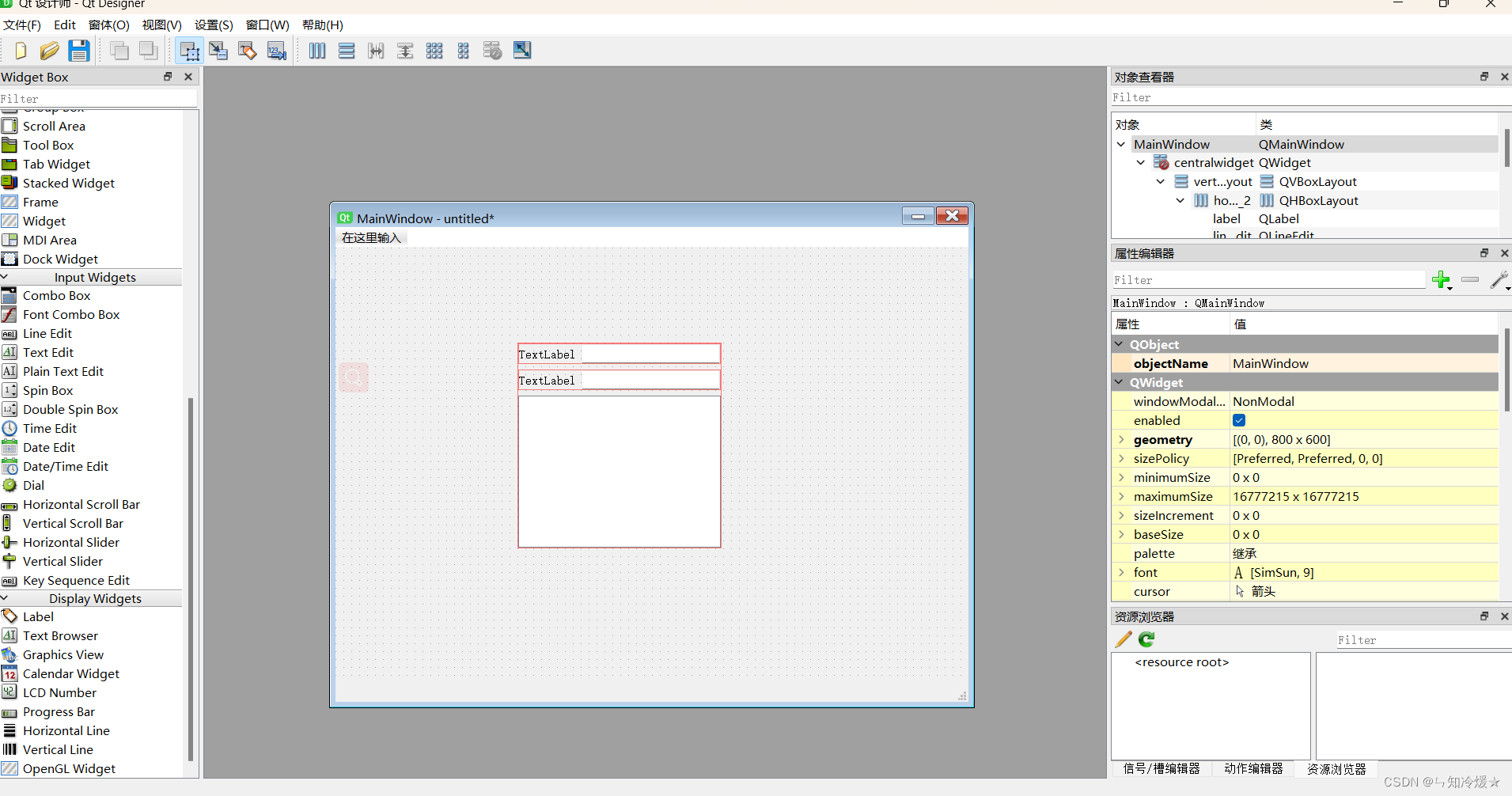Switch to the 动作编辑器 tab

1253,768
